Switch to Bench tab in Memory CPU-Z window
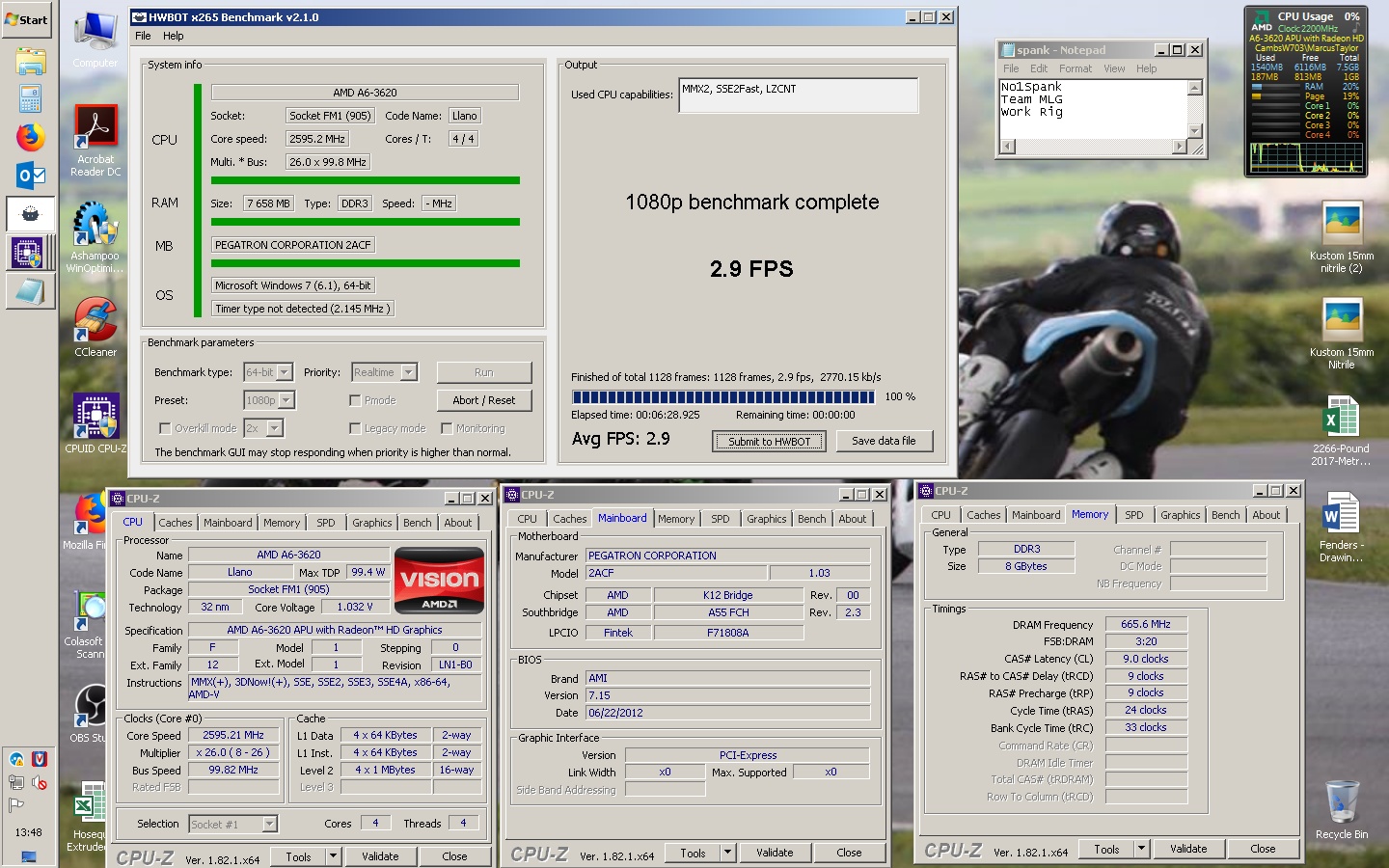1389x868 pixels. point(1226,515)
